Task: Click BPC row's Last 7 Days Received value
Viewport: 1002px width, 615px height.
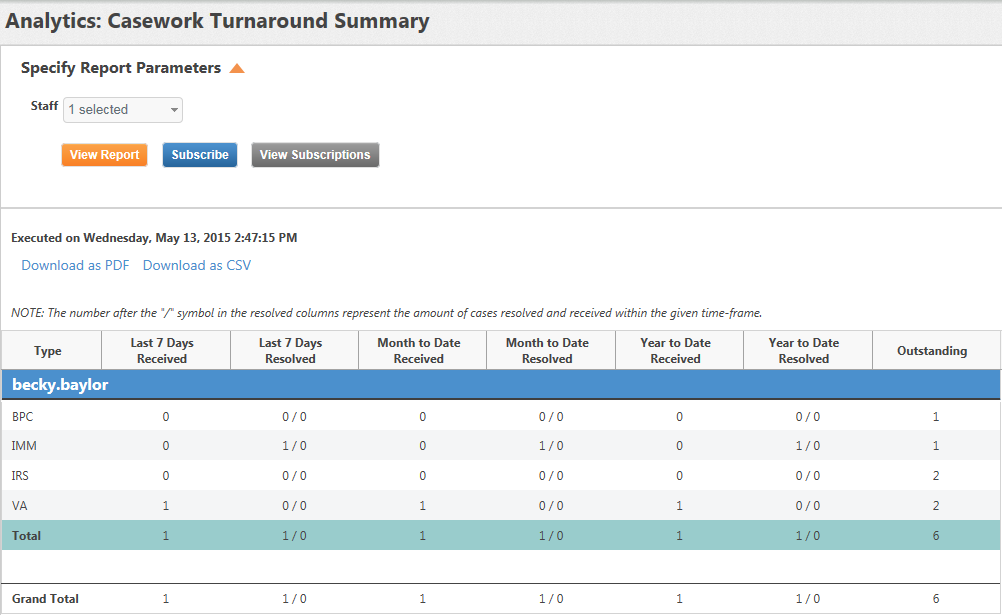Action: 166,417
